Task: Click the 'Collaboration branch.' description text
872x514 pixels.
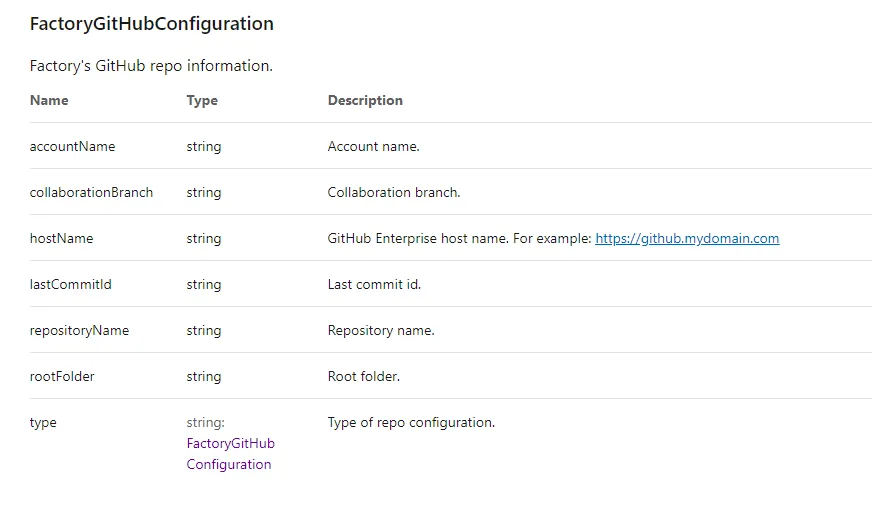Action: [394, 193]
